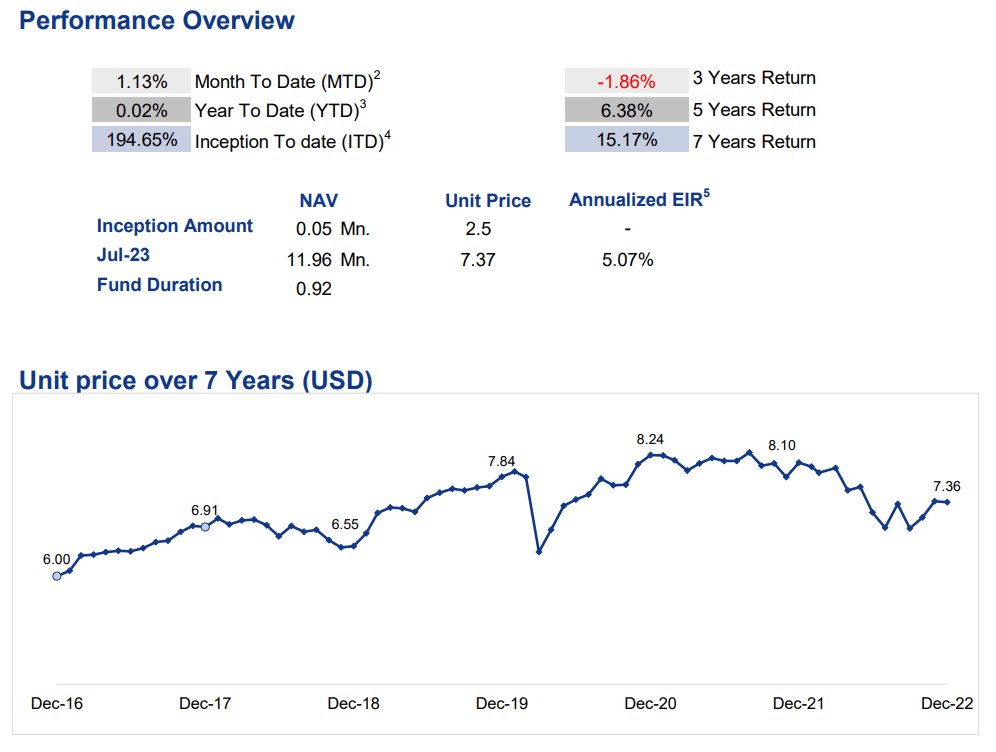
Task: Click the 194.65% Inception To Date cell
Action: 142,139
